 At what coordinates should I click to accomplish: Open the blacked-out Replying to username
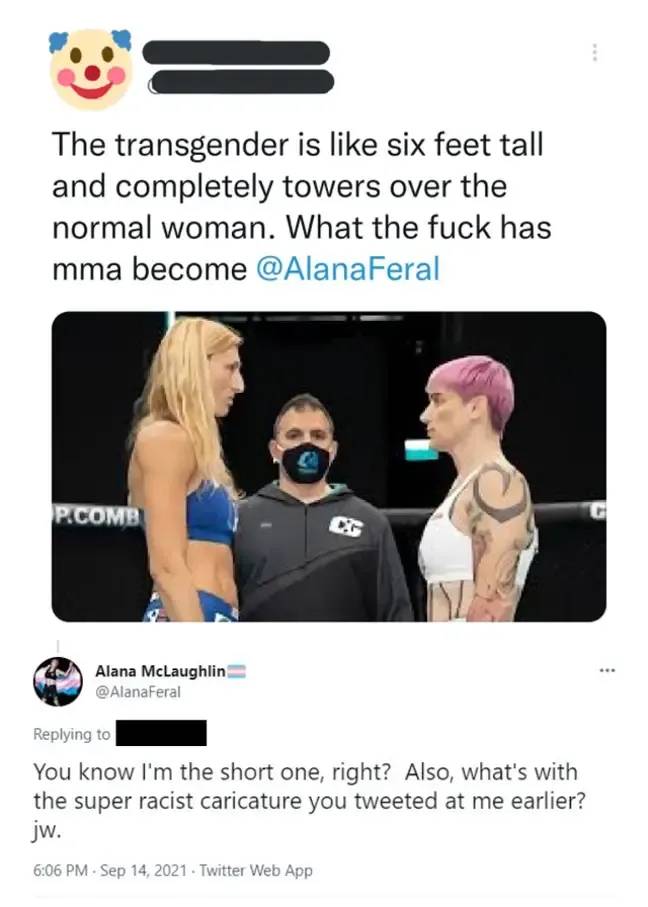pos(161,733)
